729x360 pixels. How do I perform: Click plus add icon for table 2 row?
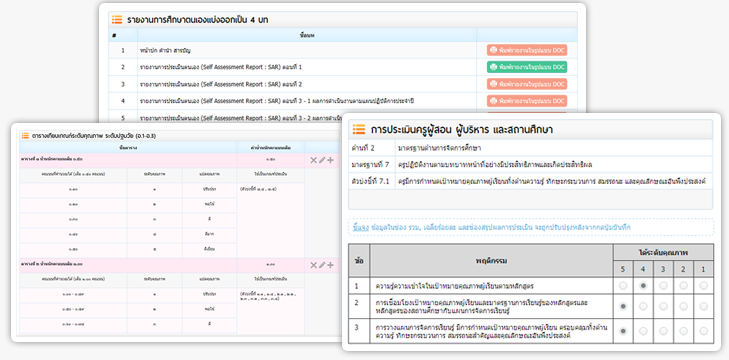click(x=330, y=265)
